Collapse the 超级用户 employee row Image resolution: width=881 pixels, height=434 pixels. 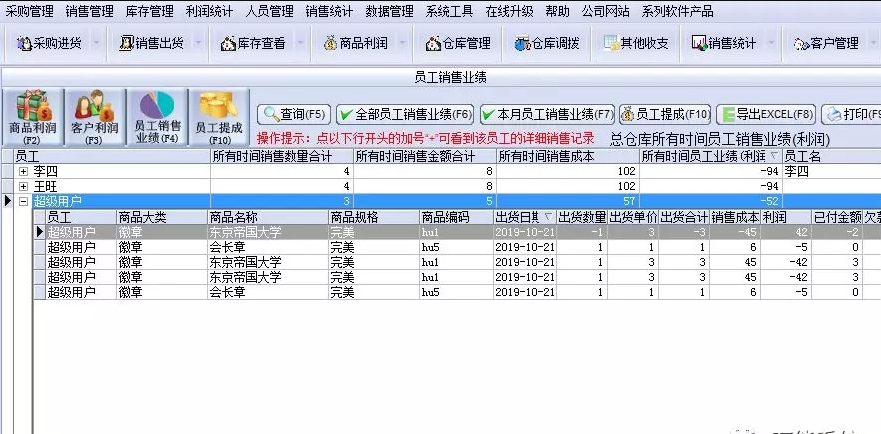[23, 201]
